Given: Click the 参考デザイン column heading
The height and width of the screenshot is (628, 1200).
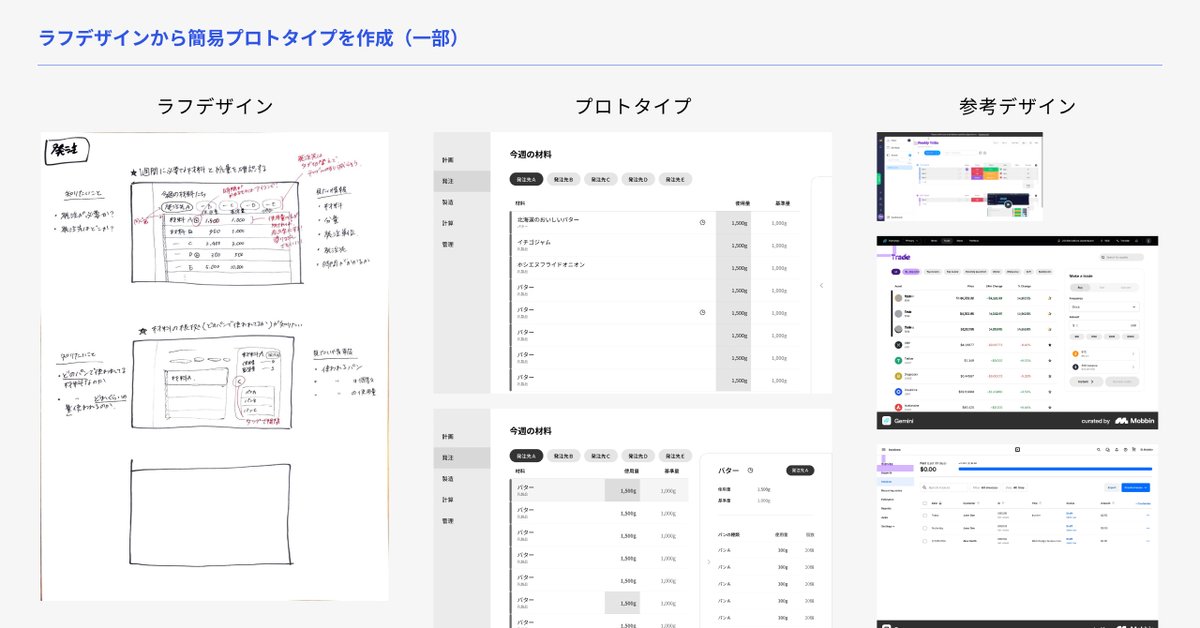Looking at the screenshot, I should click(1017, 106).
